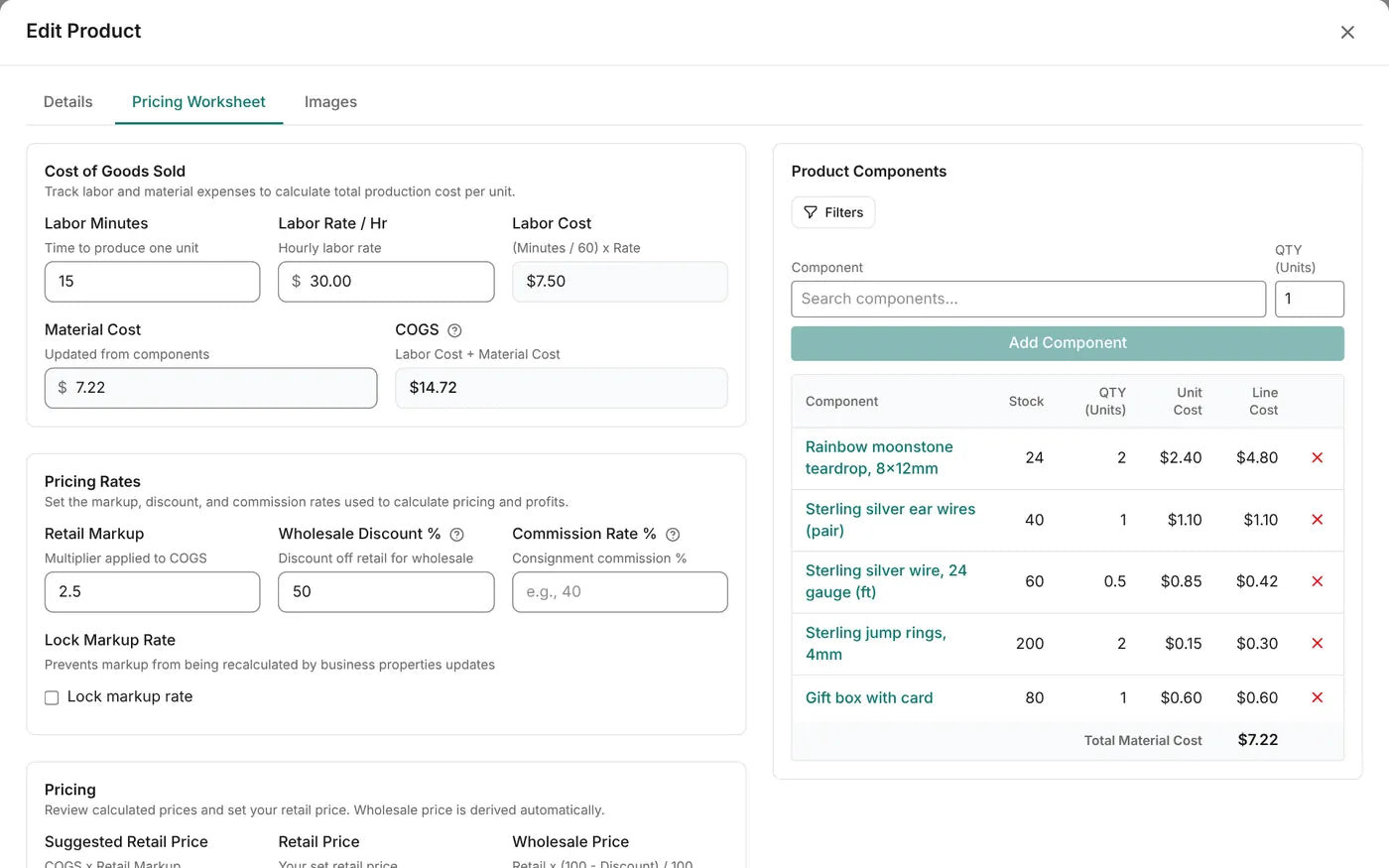This screenshot has height=868, width=1389.
Task: Select the Pricing Worksheet tab
Action: tap(198, 101)
